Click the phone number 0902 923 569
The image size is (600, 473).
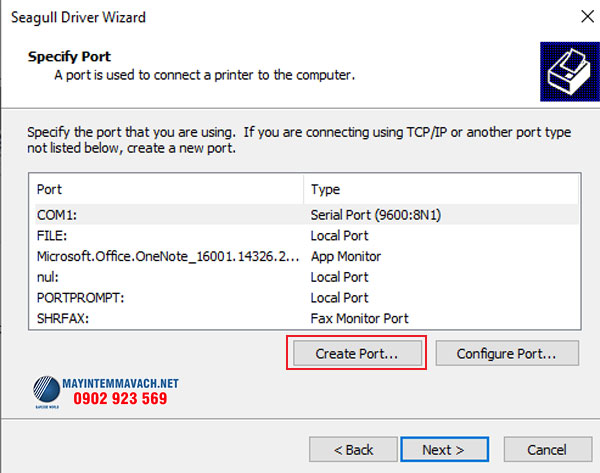120,399
